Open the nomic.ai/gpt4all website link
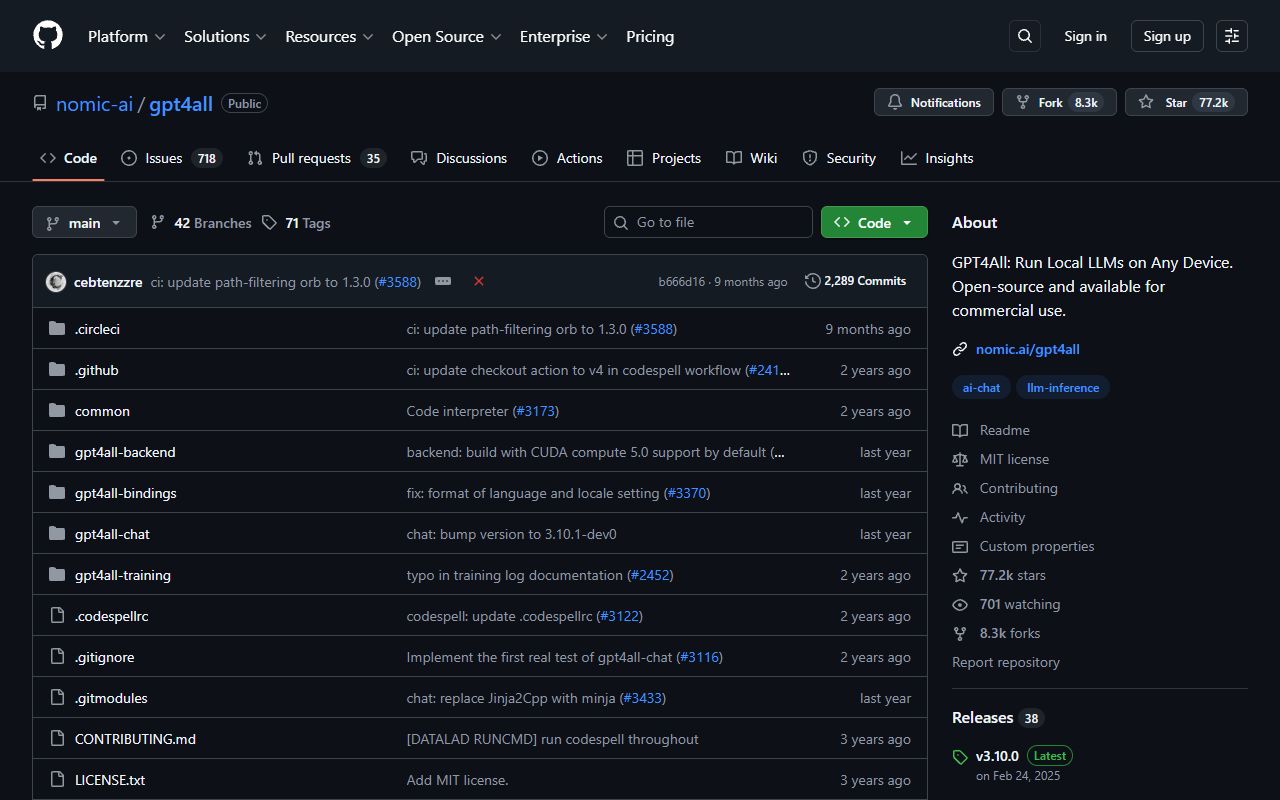Screen dimensions: 1280x800 (1027, 349)
